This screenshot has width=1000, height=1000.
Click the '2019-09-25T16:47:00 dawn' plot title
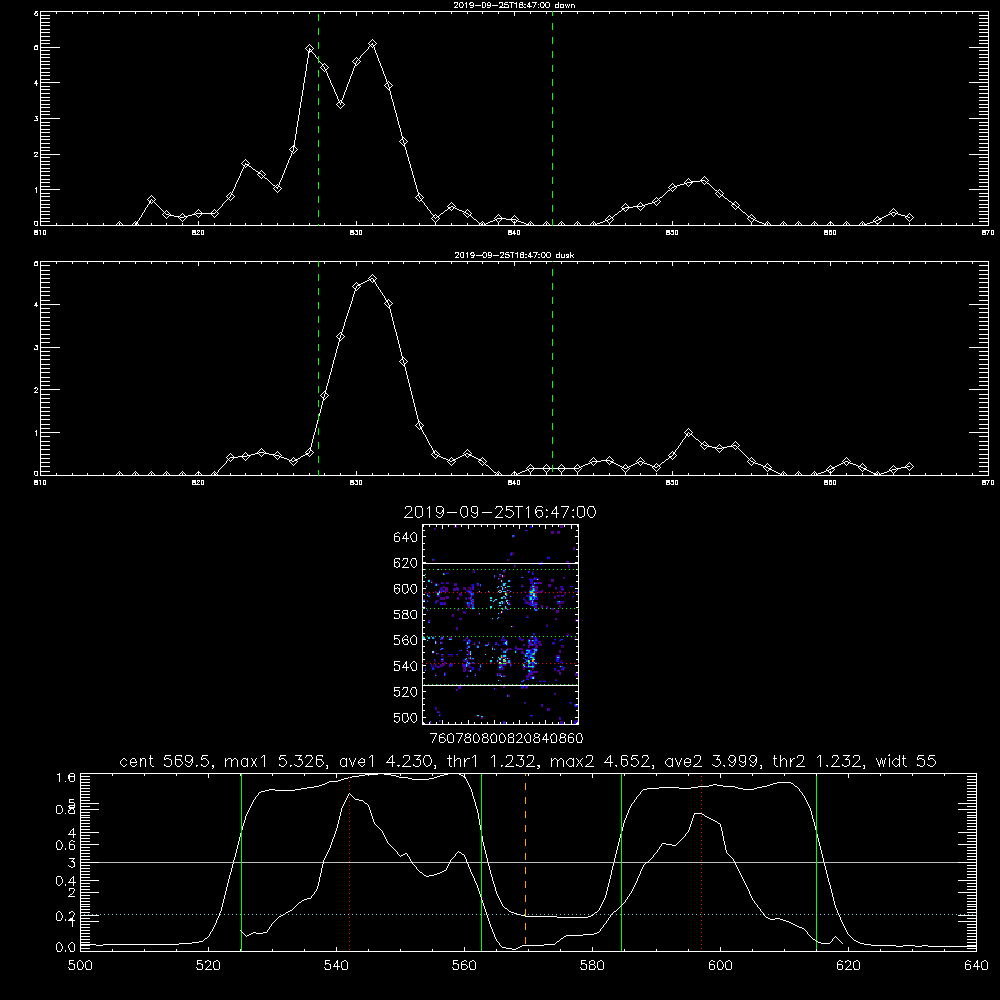click(x=513, y=5)
